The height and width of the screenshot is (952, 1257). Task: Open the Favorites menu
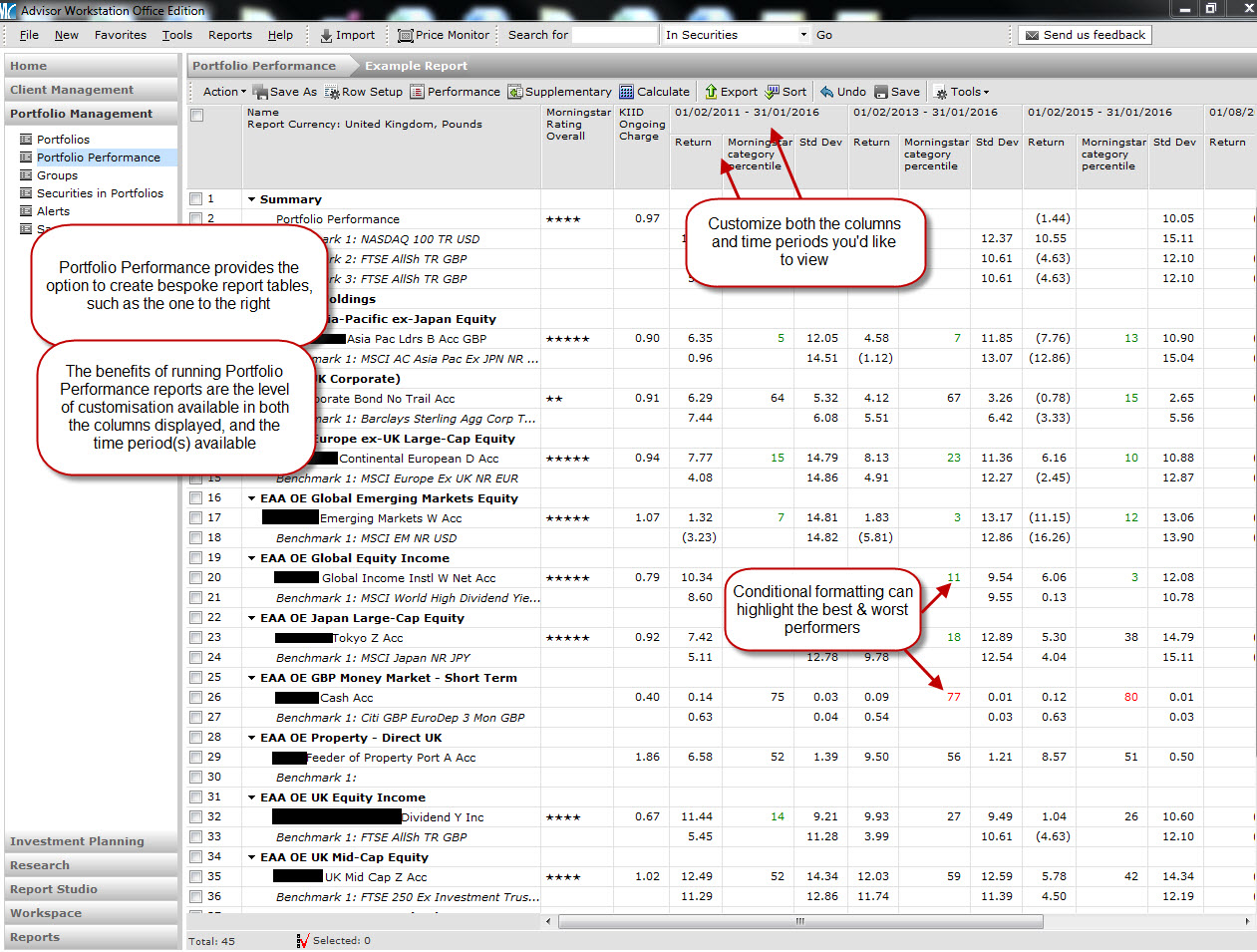[120, 35]
